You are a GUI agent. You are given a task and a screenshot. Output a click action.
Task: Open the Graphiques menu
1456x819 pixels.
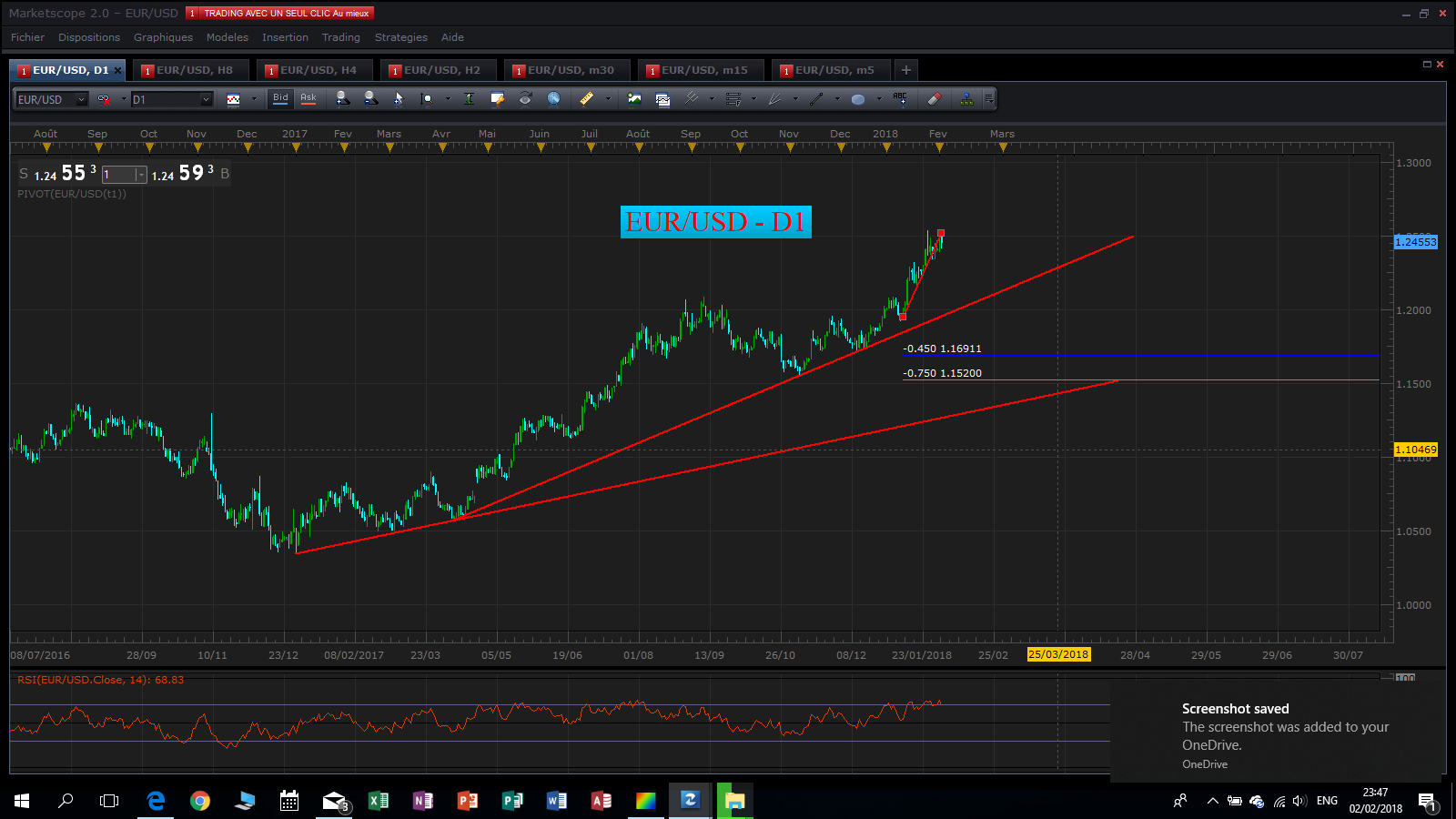[x=163, y=37]
